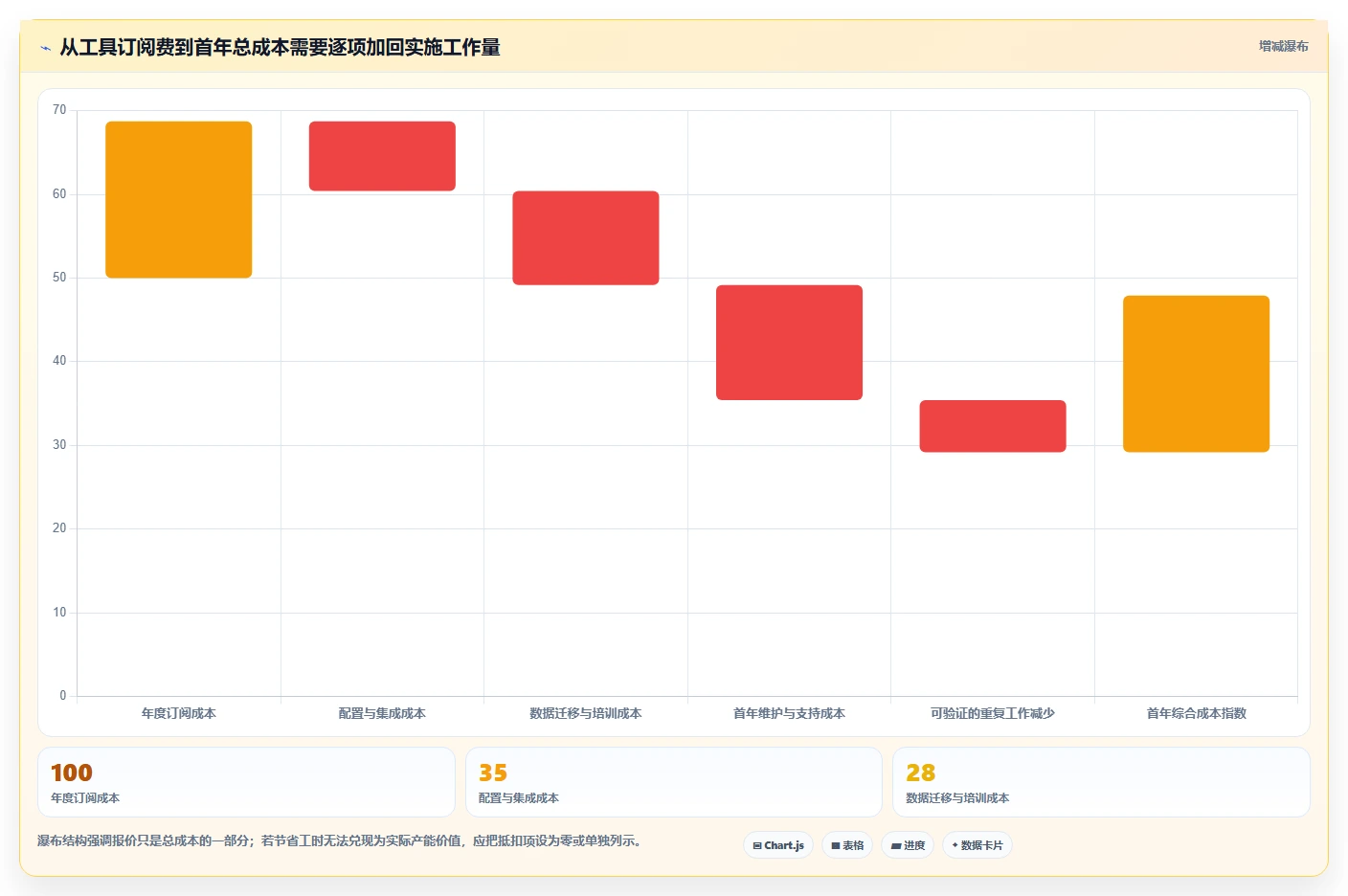Click the red 首年维护与支持成本 bar
This screenshot has width=1348, height=896.
tap(789, 343)
